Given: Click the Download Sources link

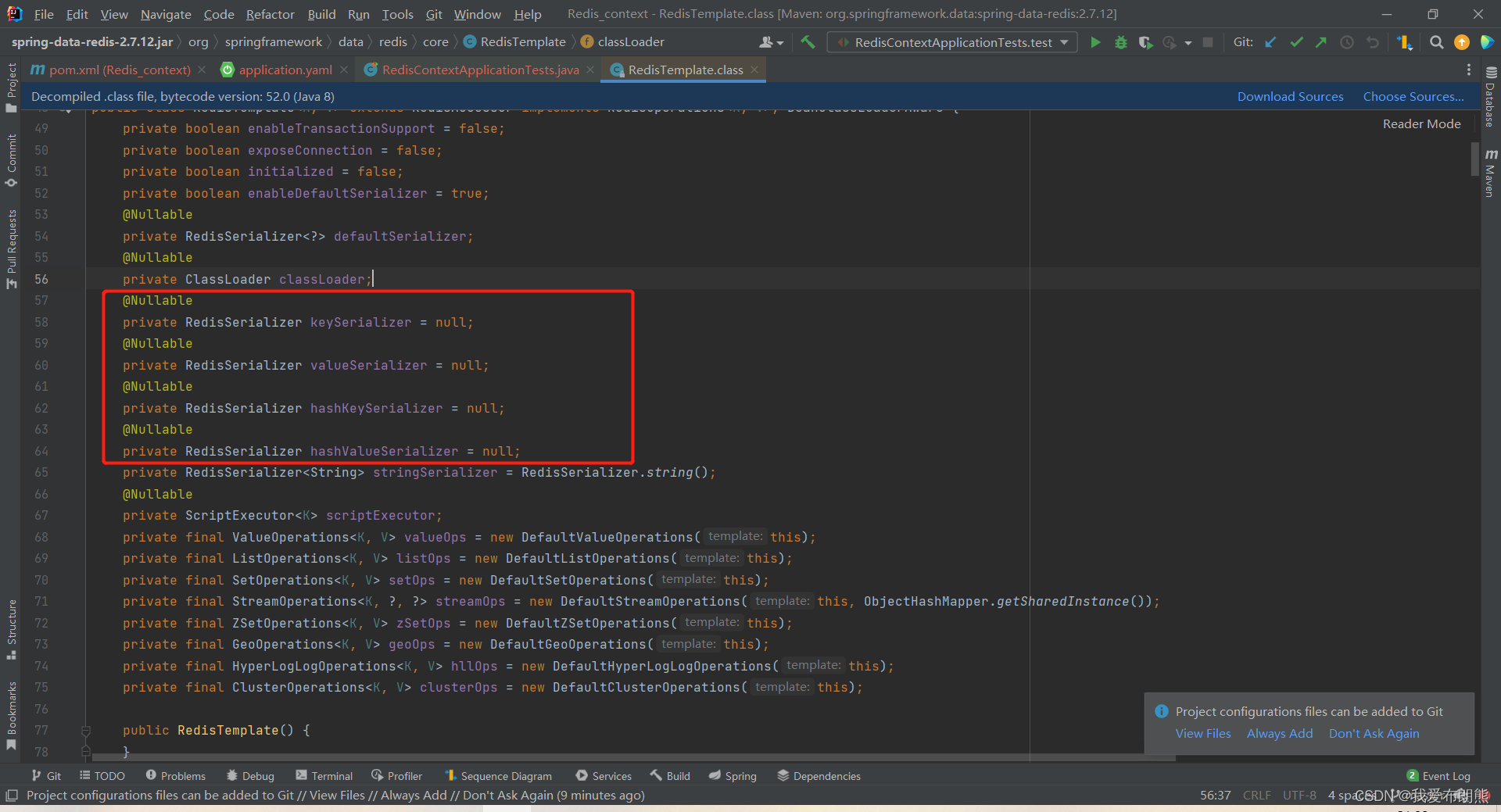Looking at the screenshot, I should pyautogui.click(x=1290, y=96).
